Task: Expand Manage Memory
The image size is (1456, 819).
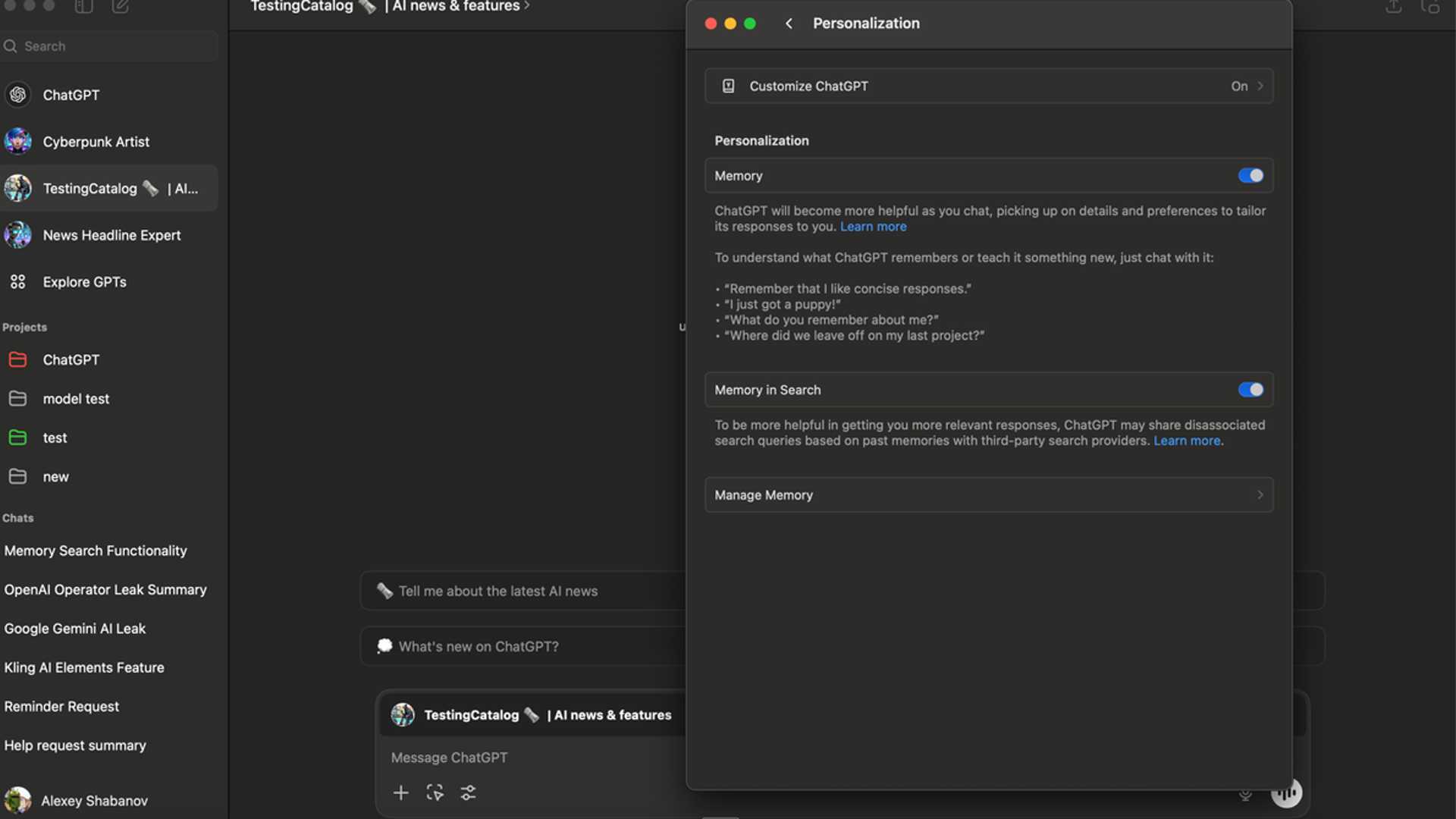Action: (986, 494)
